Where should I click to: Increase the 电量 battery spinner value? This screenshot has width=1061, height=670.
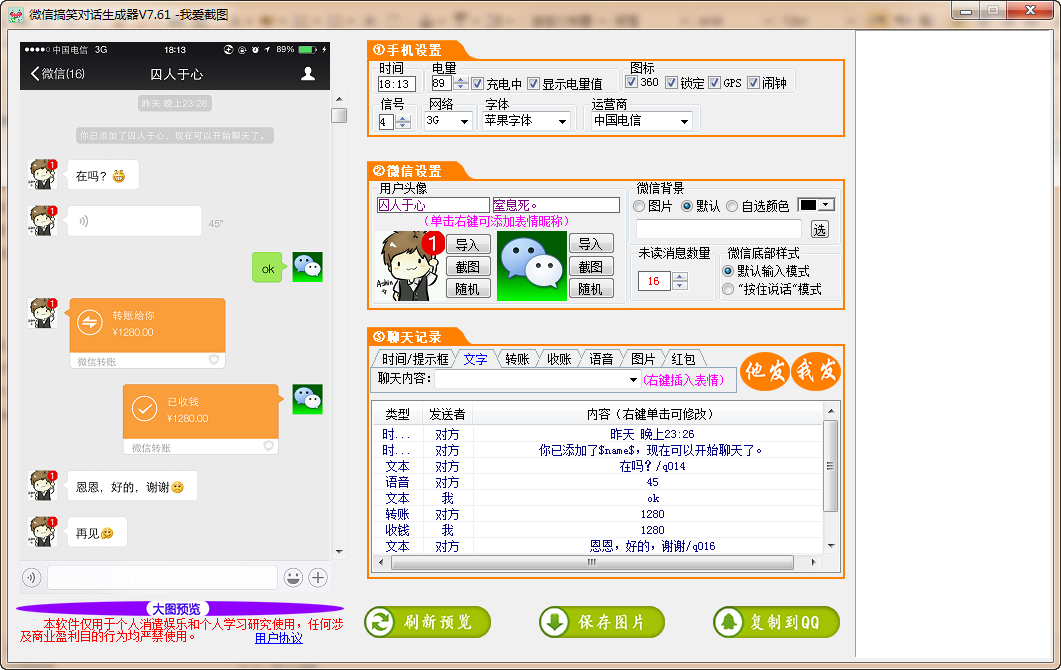(461, 80)
